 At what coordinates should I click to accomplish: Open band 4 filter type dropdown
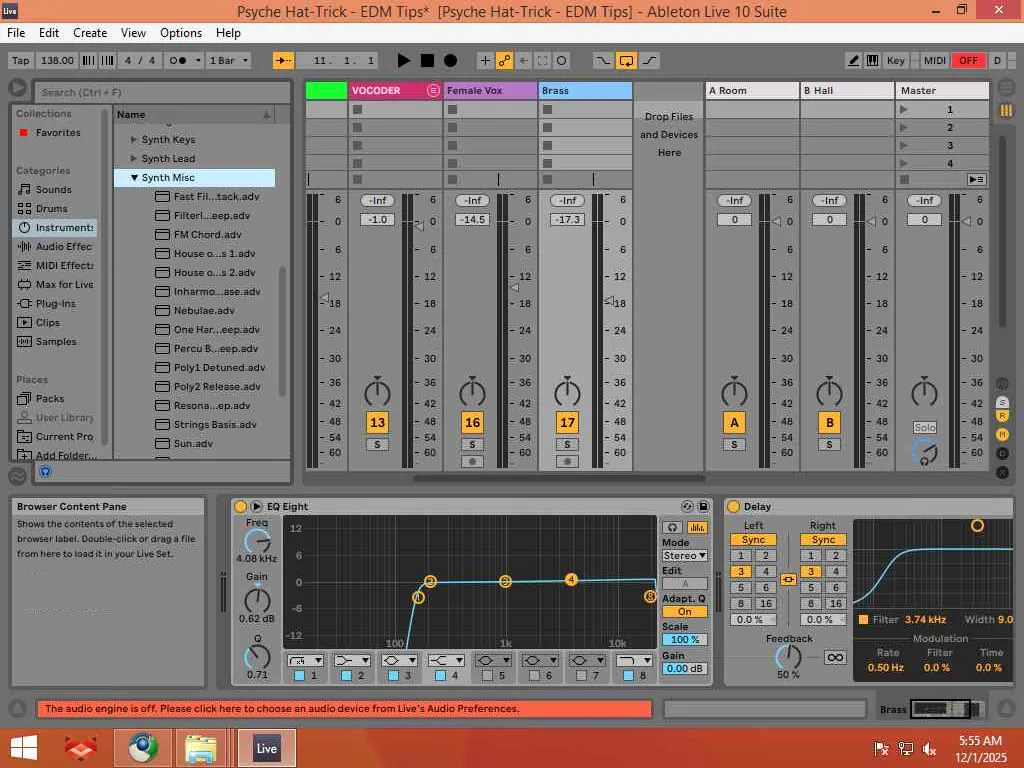point(447,661)
